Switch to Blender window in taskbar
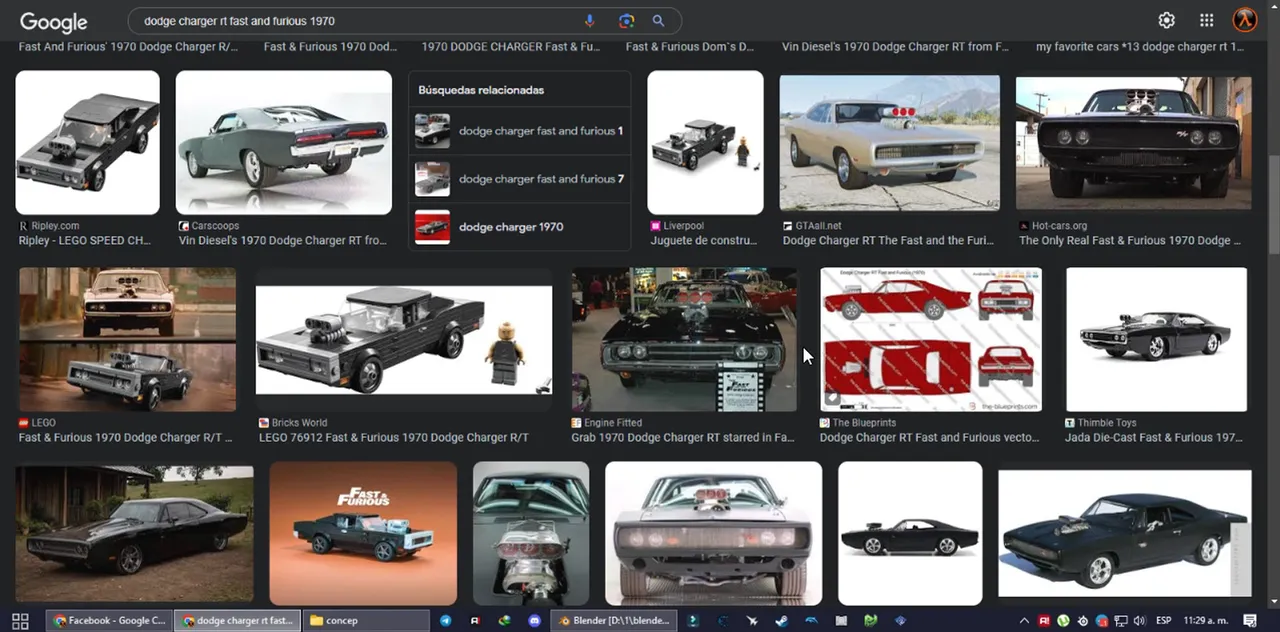The width and height of the screenshot is (1280, 632). coord(613,620)
